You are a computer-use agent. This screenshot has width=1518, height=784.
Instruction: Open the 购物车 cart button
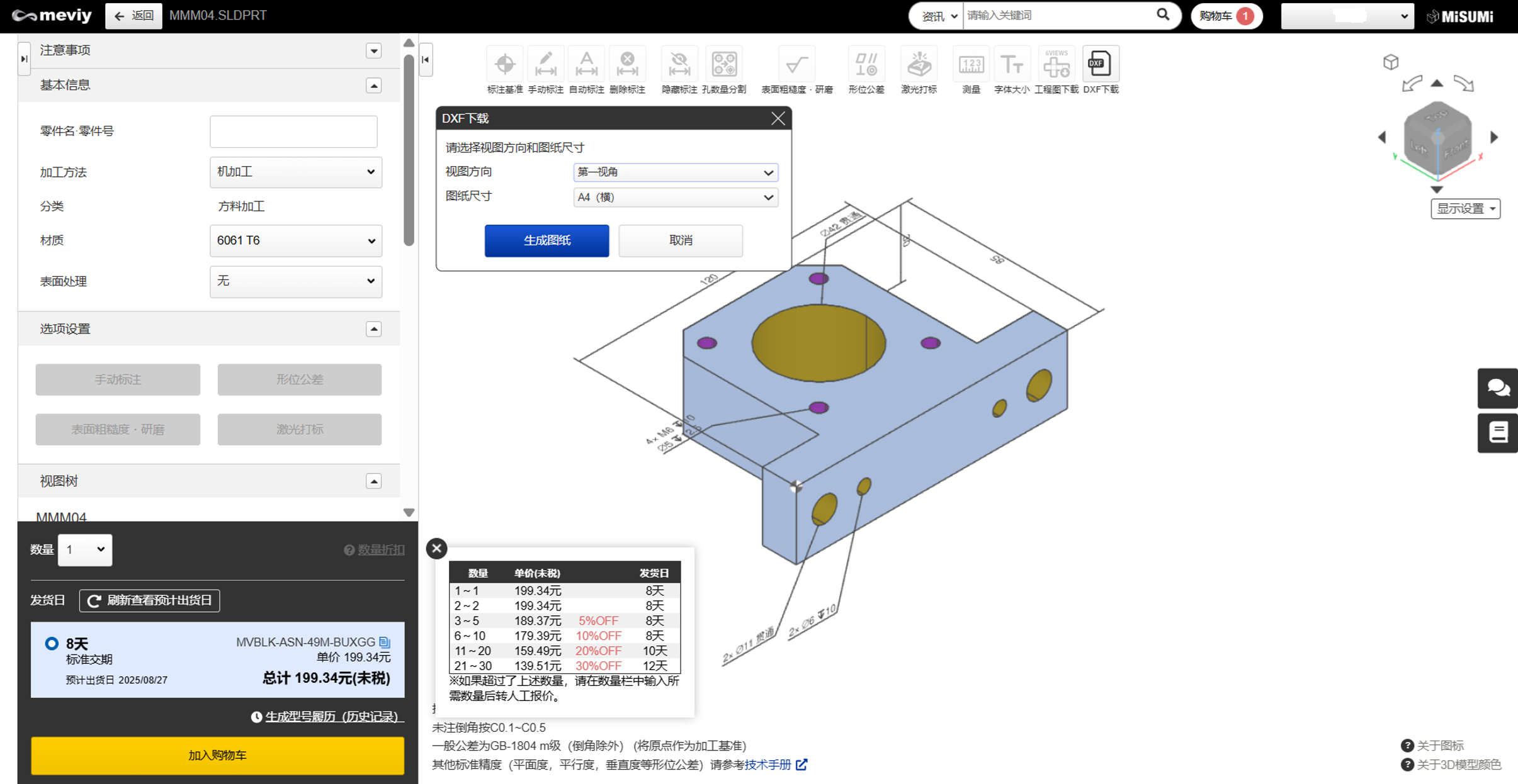coord(1226,16)
